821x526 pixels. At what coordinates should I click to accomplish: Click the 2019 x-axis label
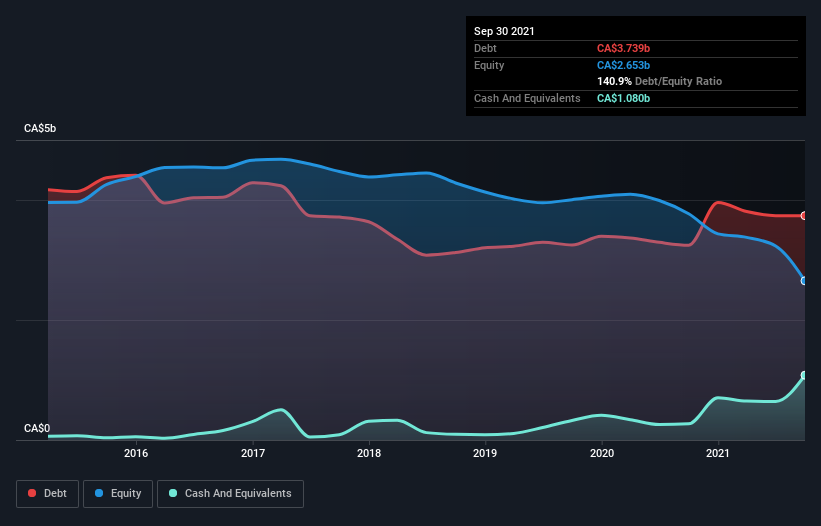[x=485, y=453]
